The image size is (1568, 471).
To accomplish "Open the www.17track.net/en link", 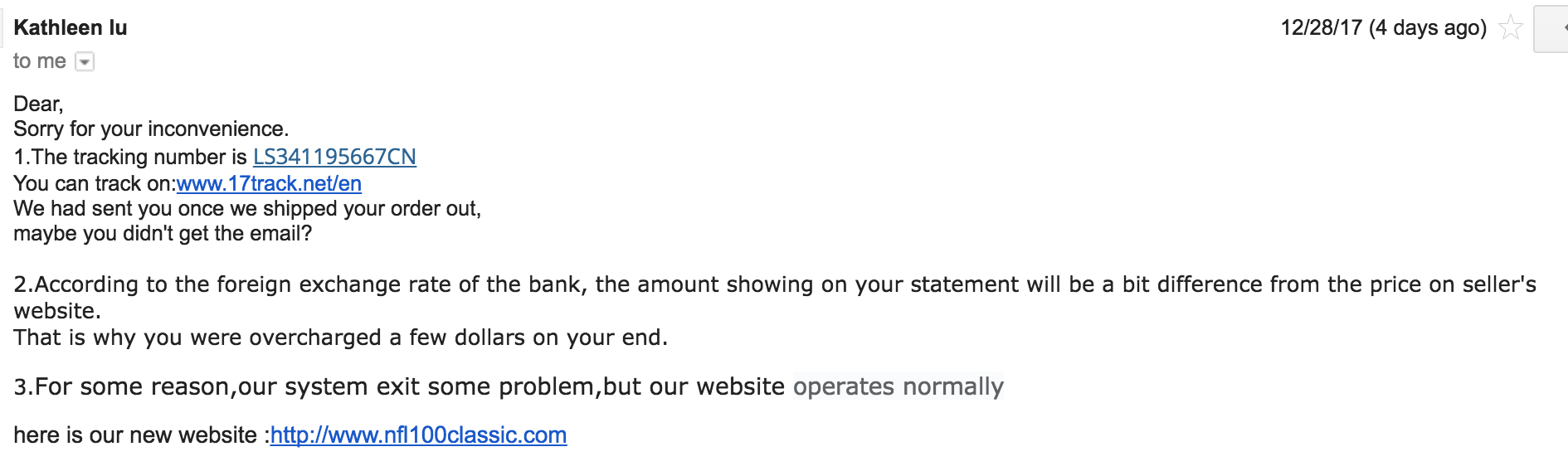I will [x=269, y=183].
